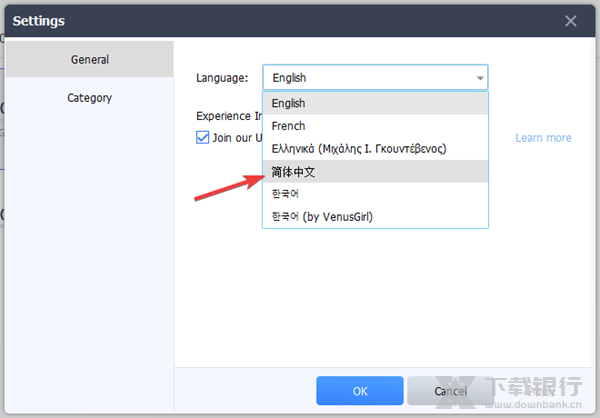
Task: Confirm settings with the OK button
Action: pos(360,391)
